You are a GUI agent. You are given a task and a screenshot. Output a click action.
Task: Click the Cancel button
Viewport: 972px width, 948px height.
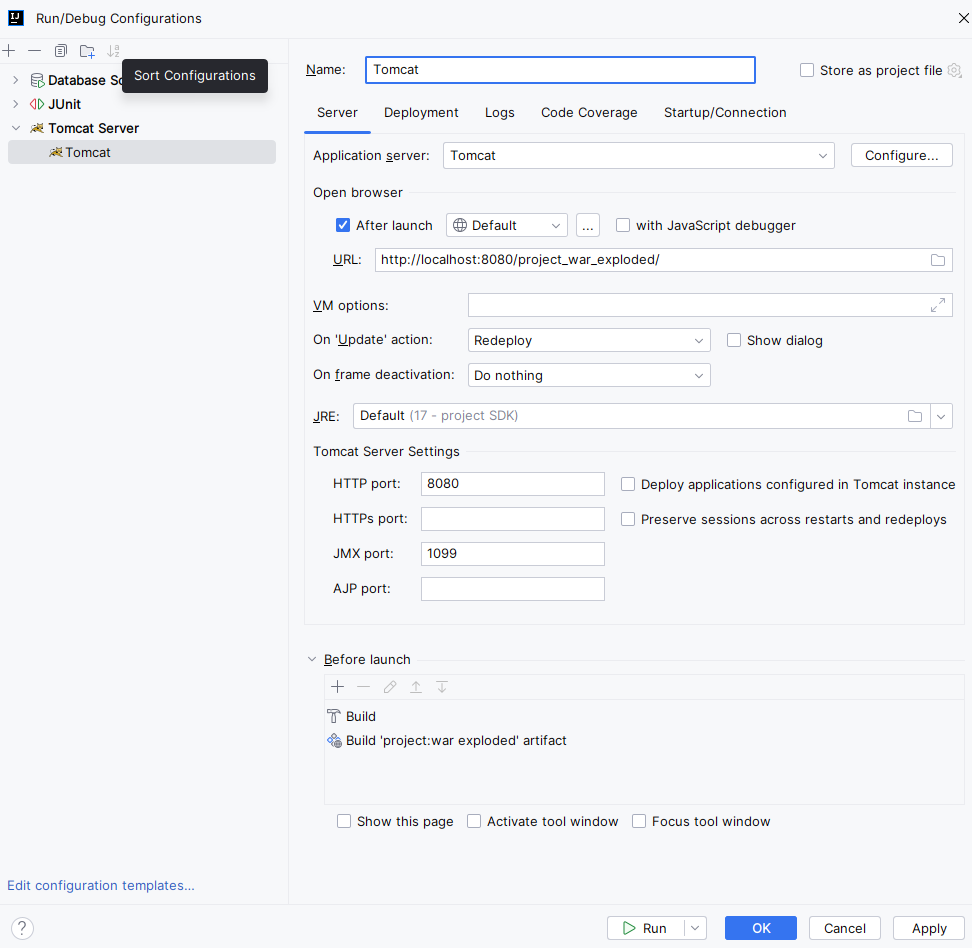tap(844, 929)
